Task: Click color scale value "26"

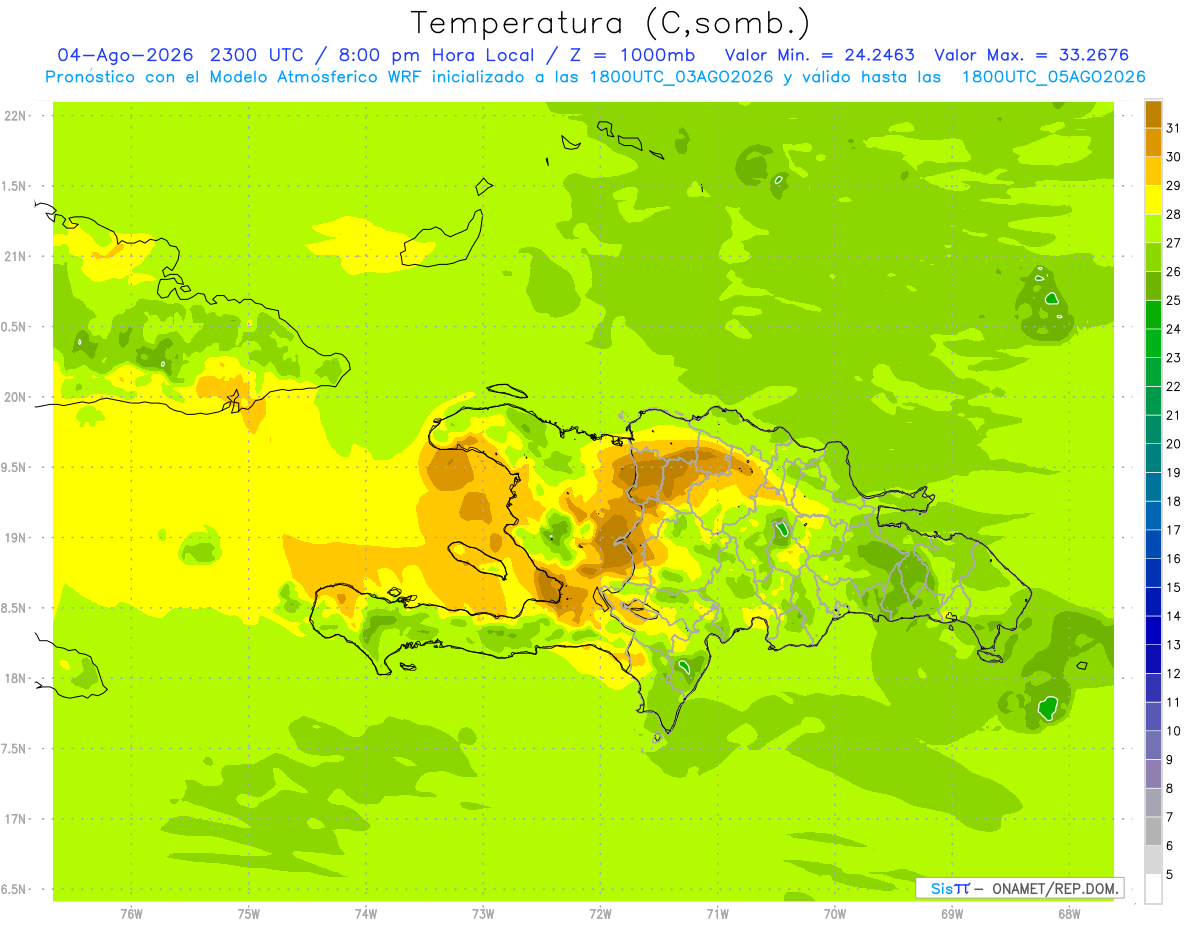Action: pyautogui.click(x=1174, y=272)
